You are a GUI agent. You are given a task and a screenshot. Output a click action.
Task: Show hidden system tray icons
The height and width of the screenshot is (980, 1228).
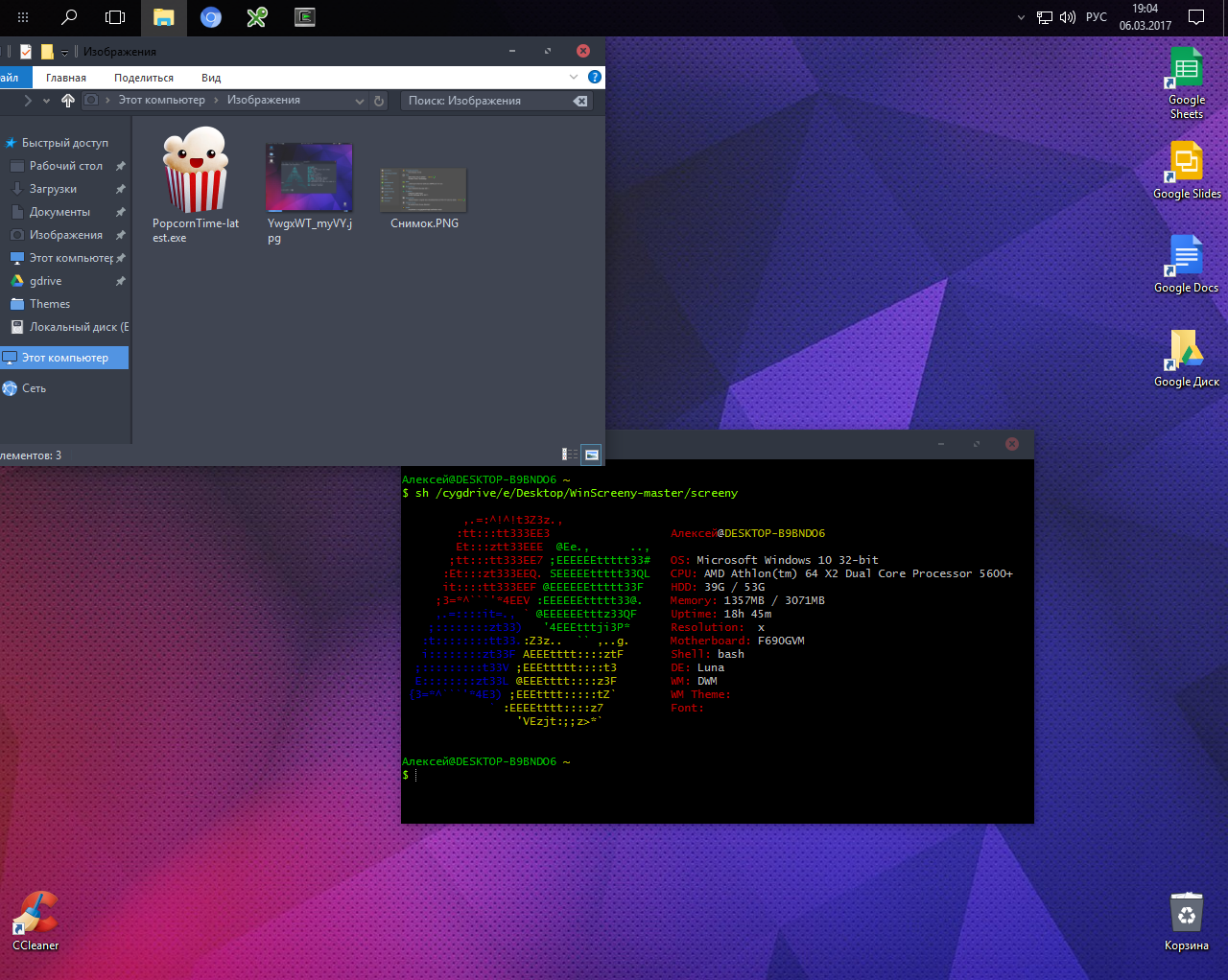pyautogui.click(x=1021, y=17)
